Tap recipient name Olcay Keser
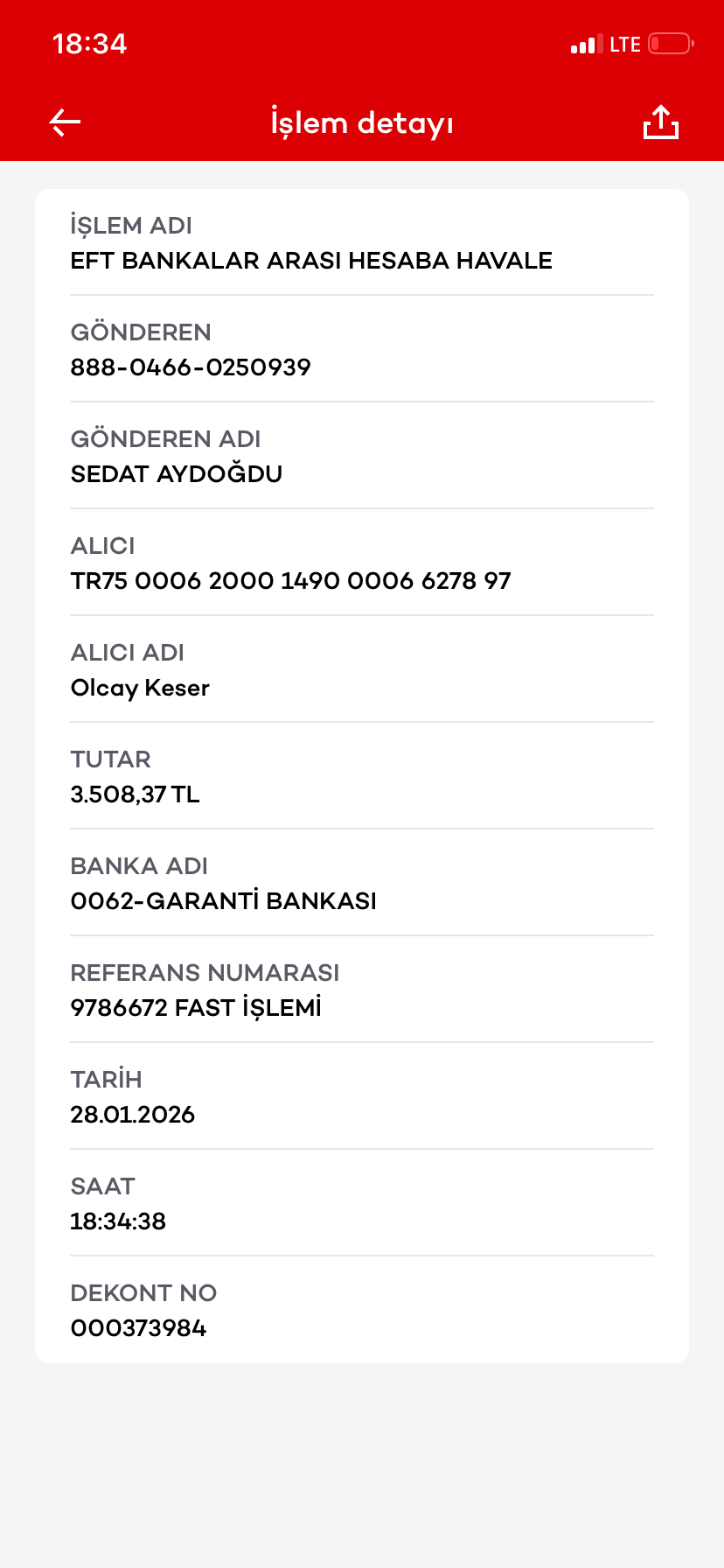 tap(140, 689)
